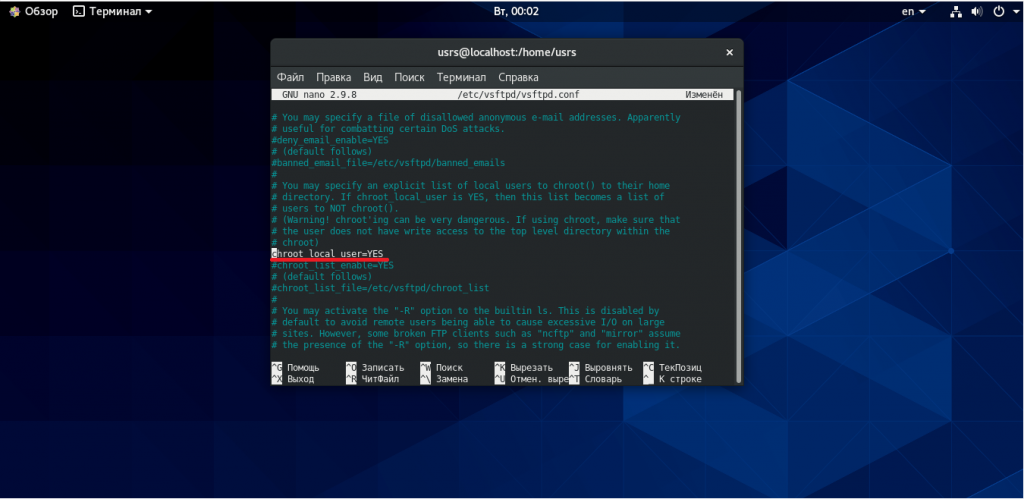Click the ^\ Замена shortcut
1024x499 pixels.
pos(444,379)
